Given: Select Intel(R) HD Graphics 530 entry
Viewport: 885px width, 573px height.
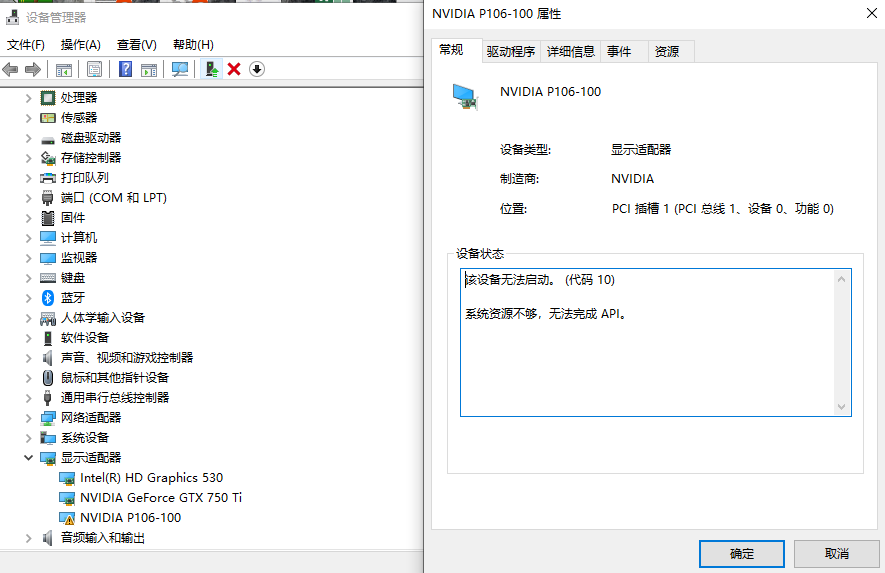Looking at the screenshot, I should pyautogui.click(x=151, y=478).
